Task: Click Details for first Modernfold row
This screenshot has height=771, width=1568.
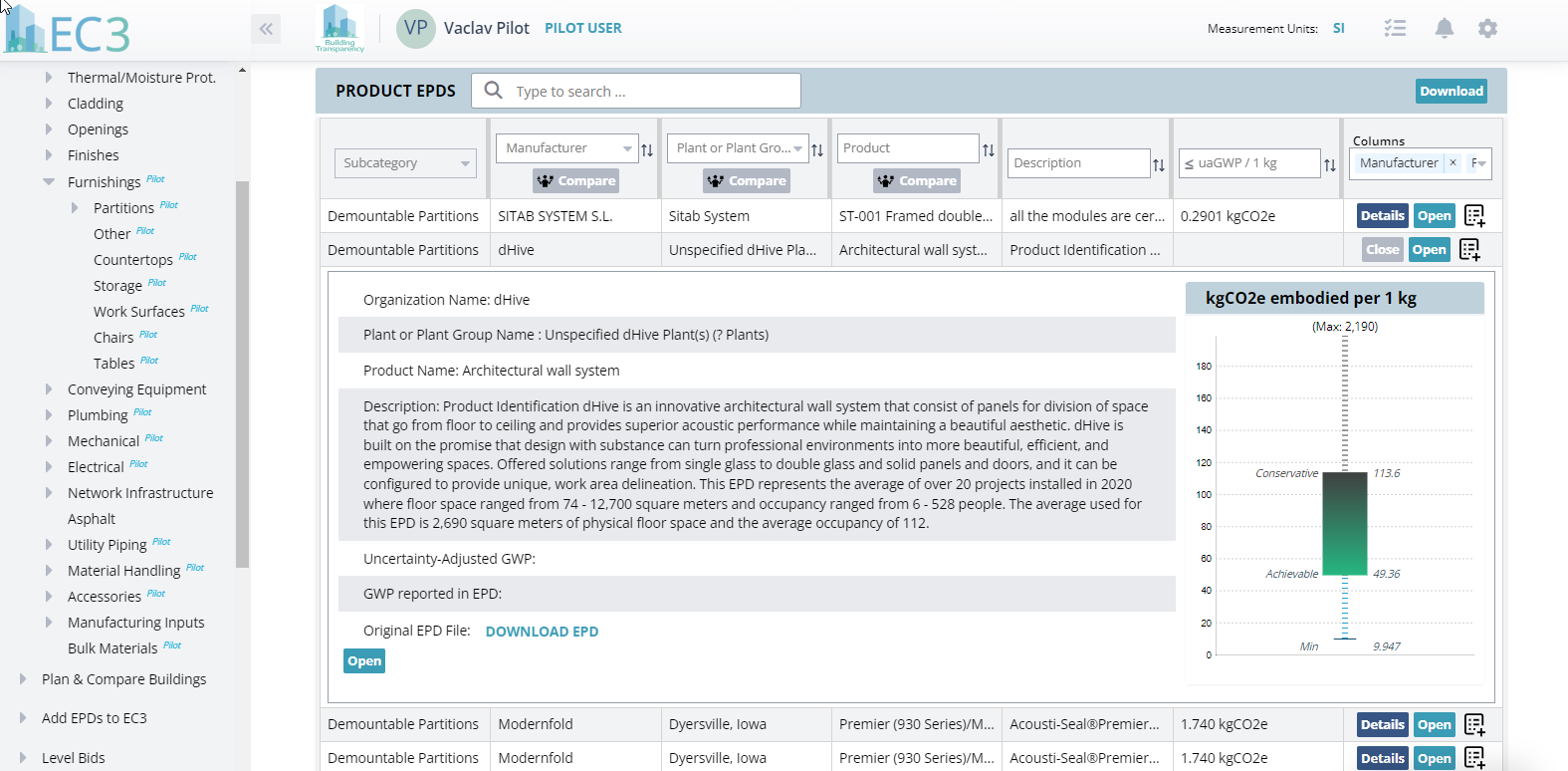Action: (1383, 724)
